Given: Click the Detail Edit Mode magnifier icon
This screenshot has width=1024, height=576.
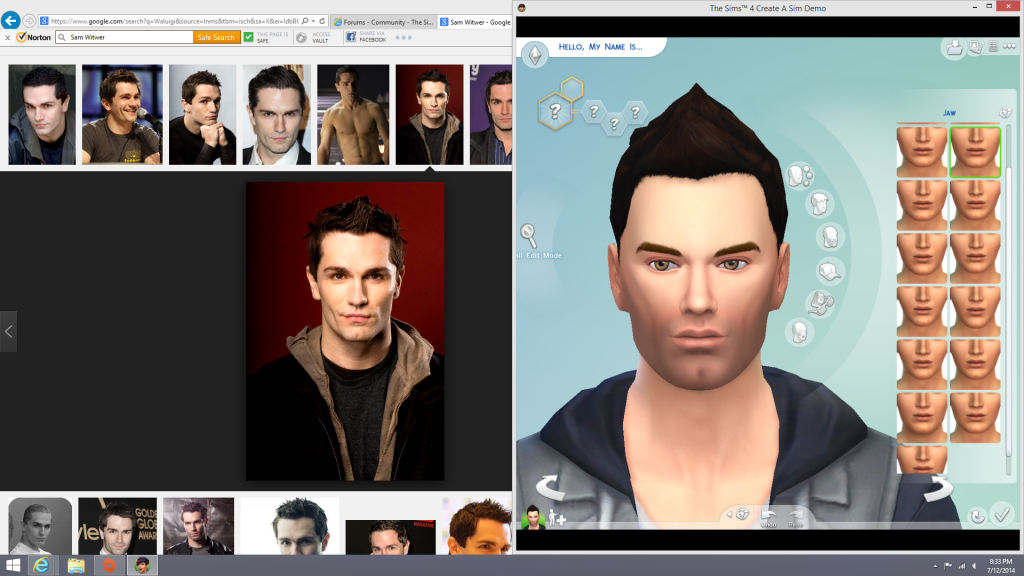Looking at the screenshot, I should pos(528,236).
